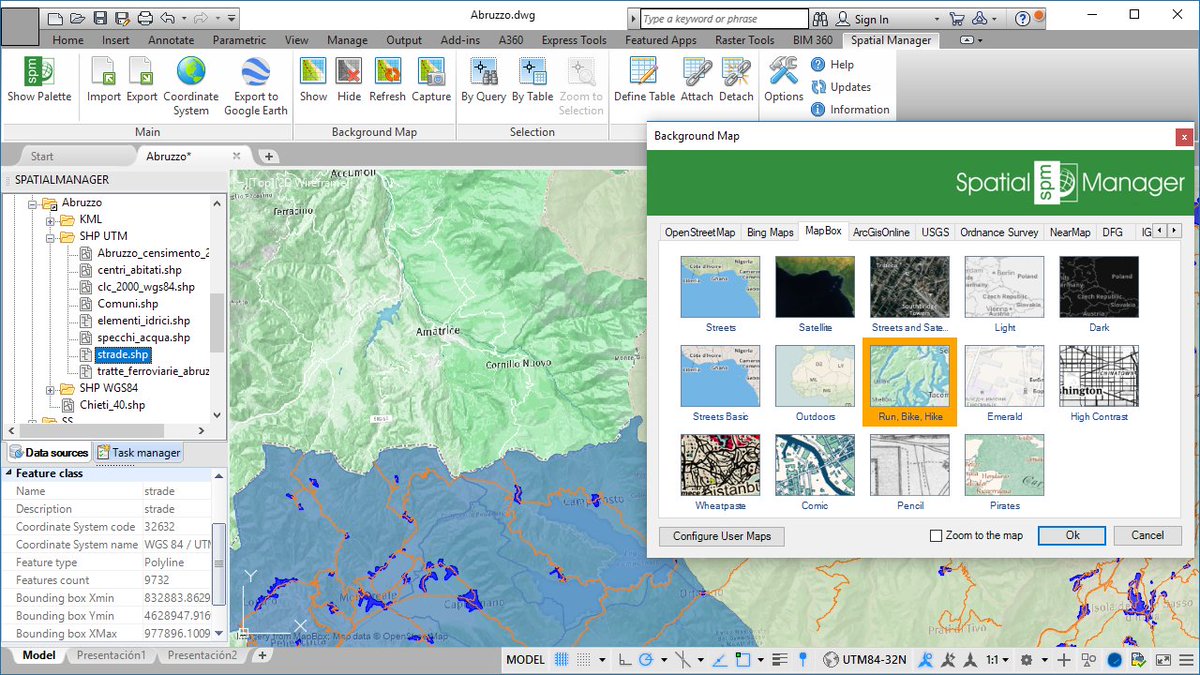Expand the KML folder in tree
Screen dimensions: 1200x675
[x=50, y=219]
